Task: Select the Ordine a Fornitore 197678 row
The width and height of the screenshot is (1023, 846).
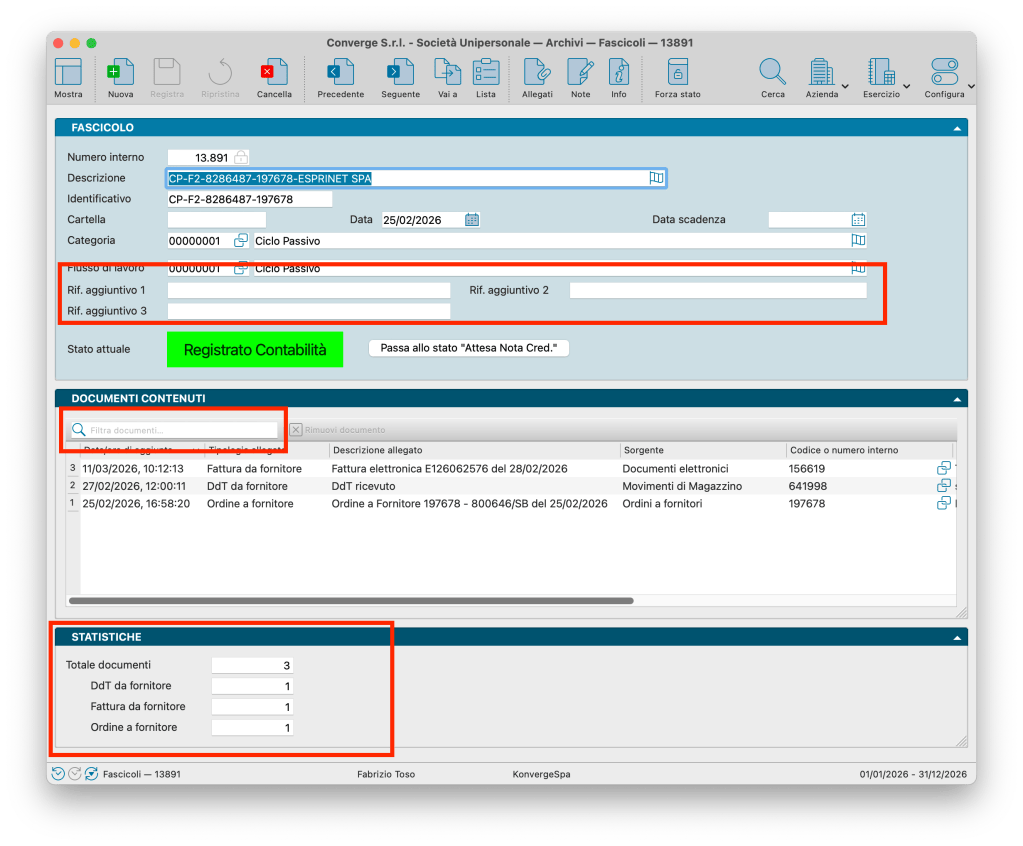Action: click(512, 504)
